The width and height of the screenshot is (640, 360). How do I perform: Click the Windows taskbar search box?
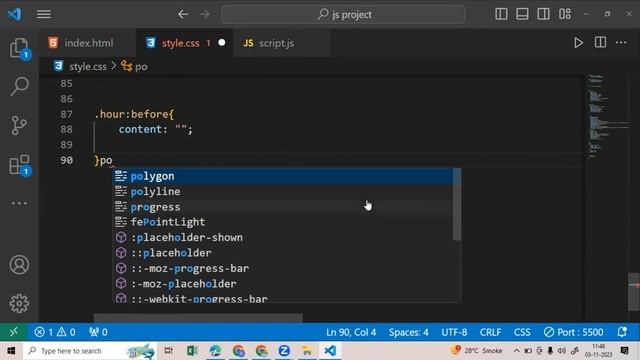tap(90, 351)
